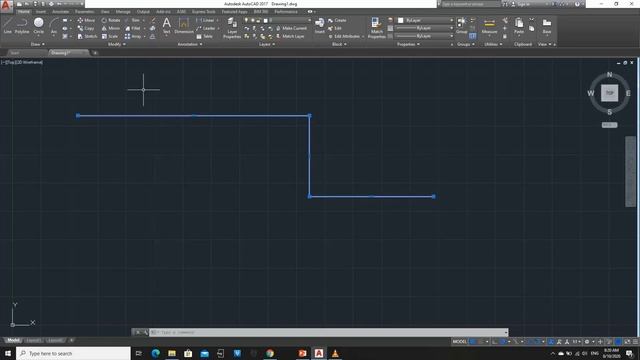Open the object color ByLayer dropdown
The width and height of the screenshot is (640, 360).
click(425, 20)
